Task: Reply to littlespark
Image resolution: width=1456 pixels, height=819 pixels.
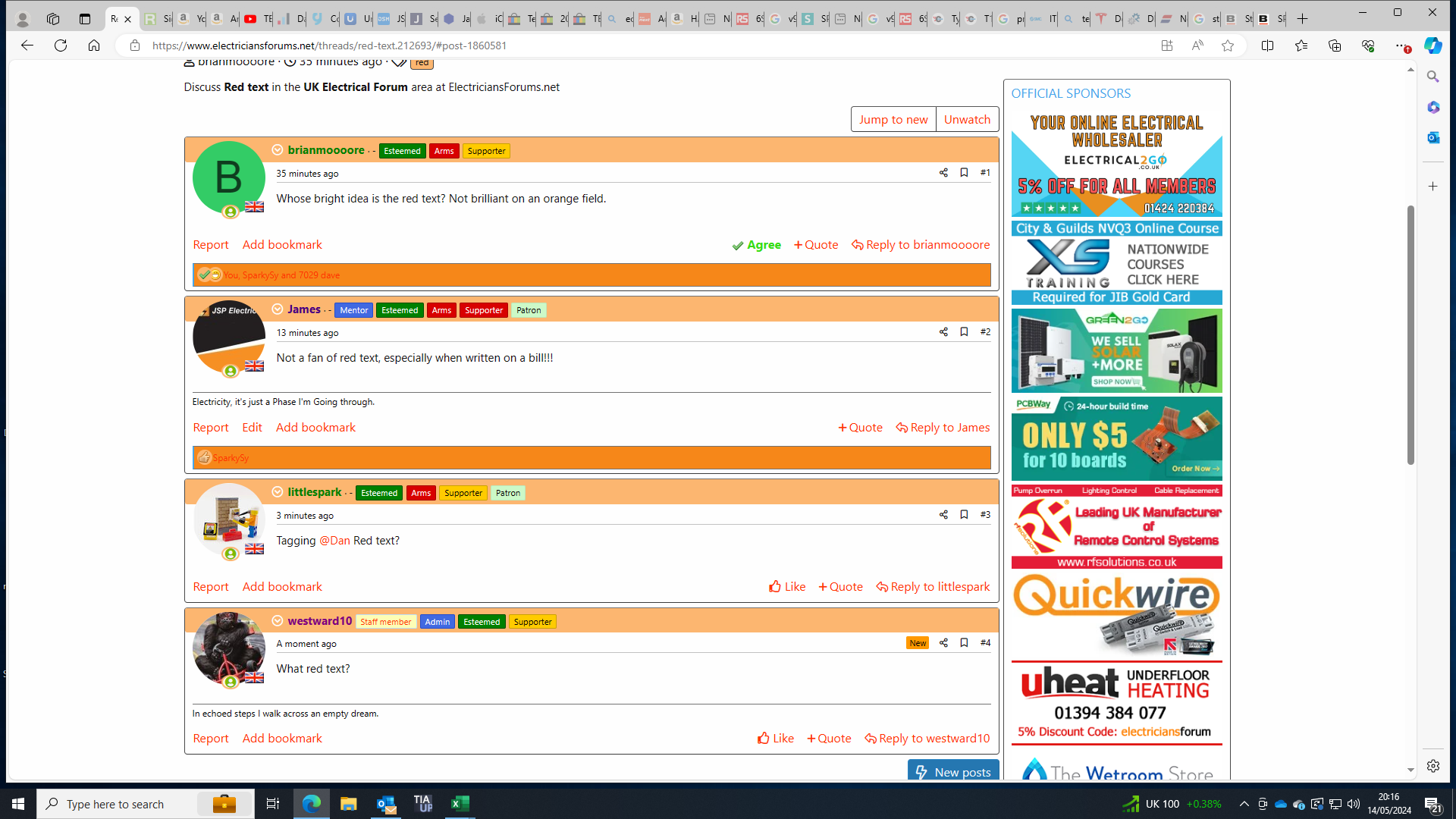Action: [933, 586]
